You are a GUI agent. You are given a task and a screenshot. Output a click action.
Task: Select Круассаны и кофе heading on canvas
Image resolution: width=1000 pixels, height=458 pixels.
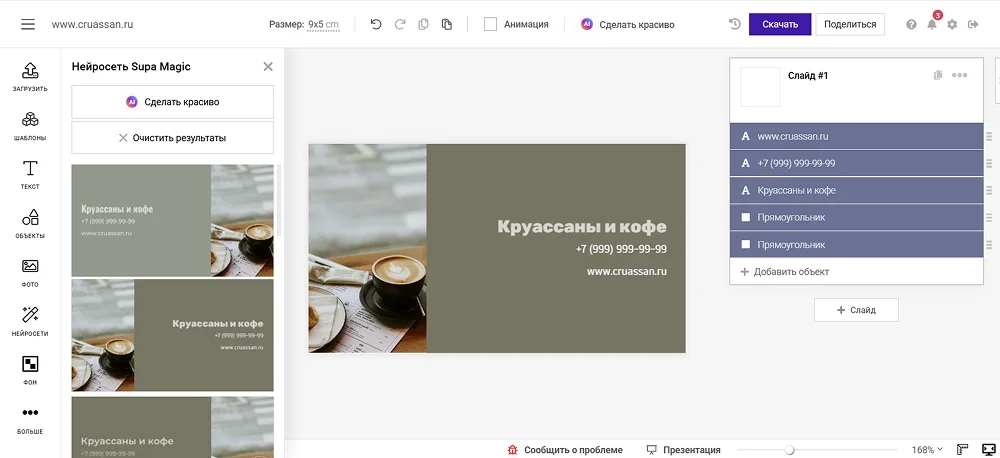point(582,226)
